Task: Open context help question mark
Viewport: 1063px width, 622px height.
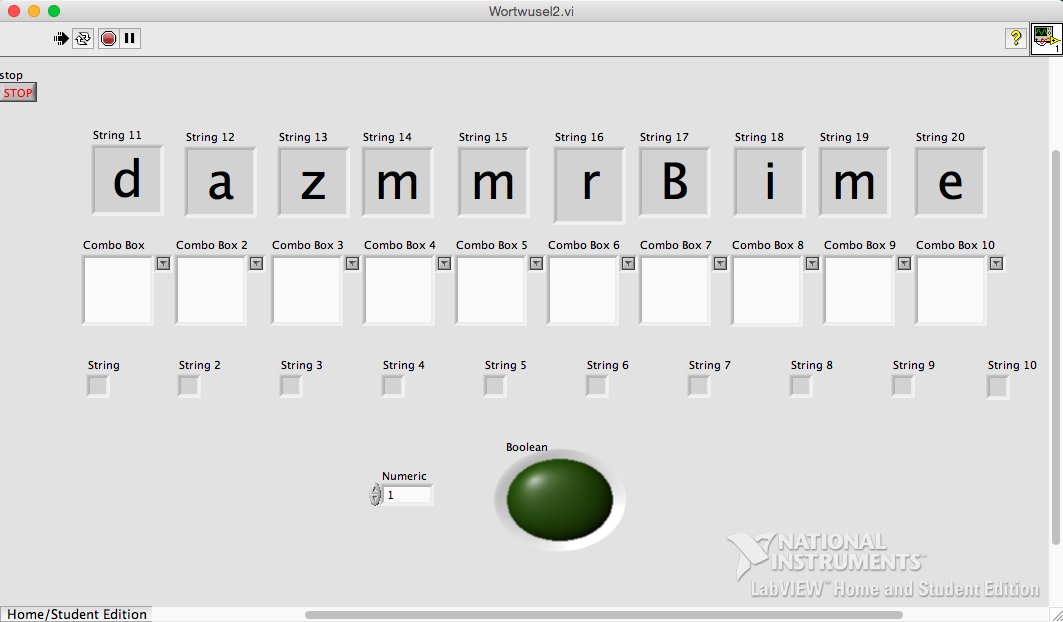Action: point(1015,39)
